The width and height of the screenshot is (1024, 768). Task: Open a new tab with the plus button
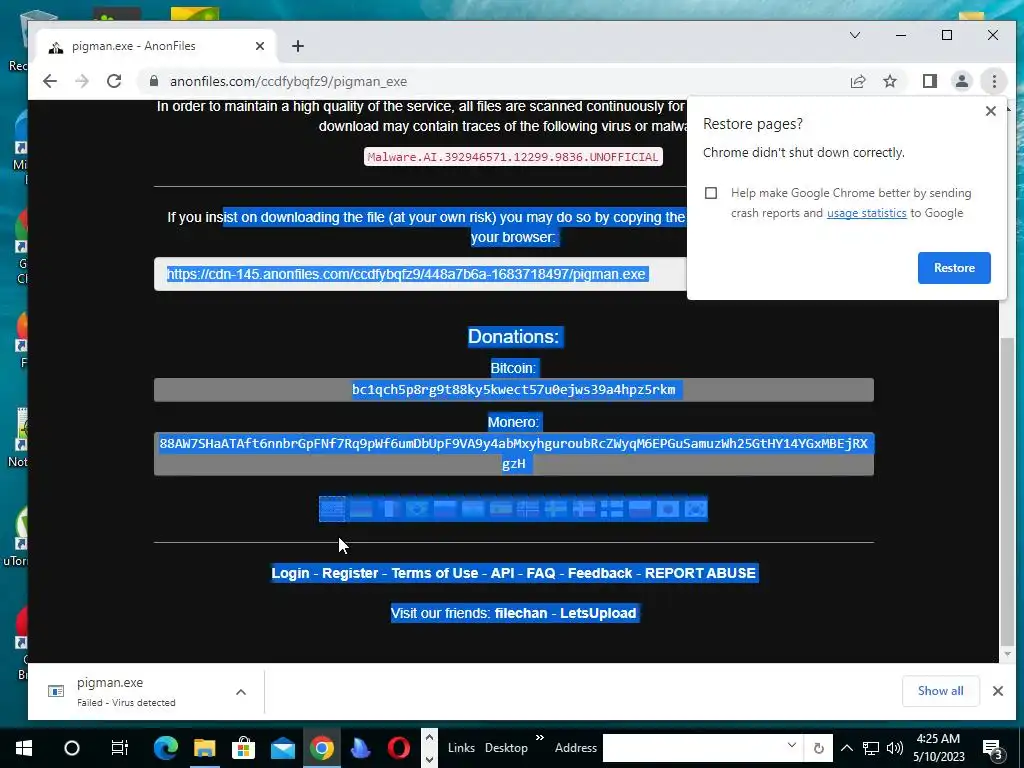[x=298, y=46]
